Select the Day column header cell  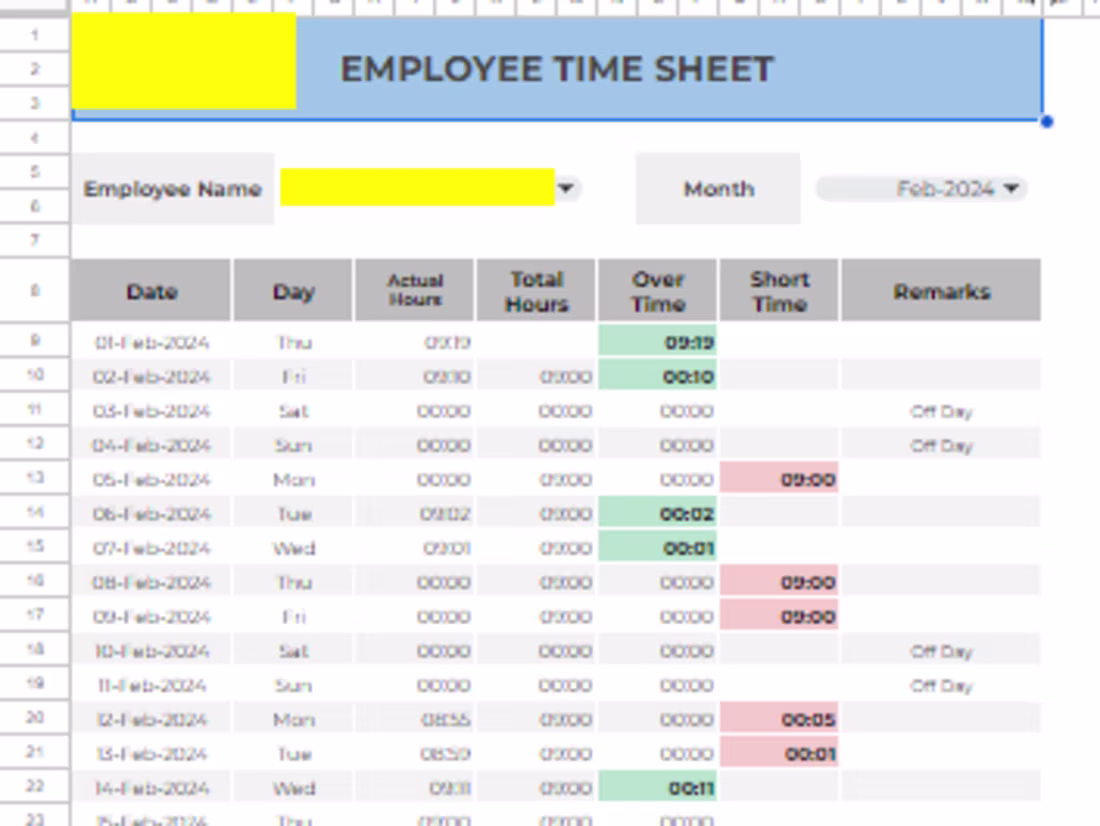291,291
